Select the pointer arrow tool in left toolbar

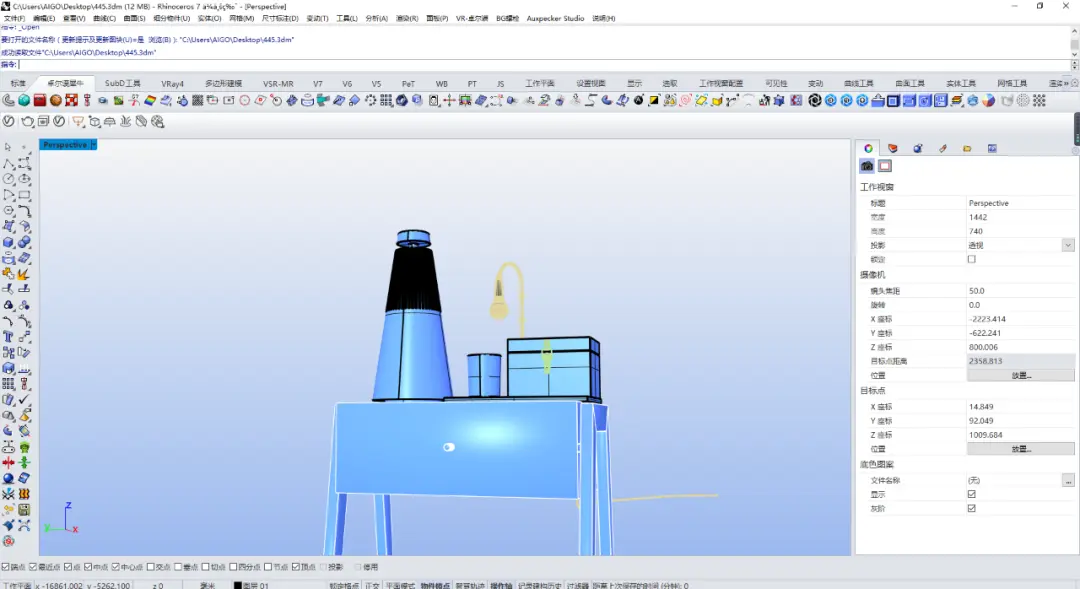(x=8, y=147)
